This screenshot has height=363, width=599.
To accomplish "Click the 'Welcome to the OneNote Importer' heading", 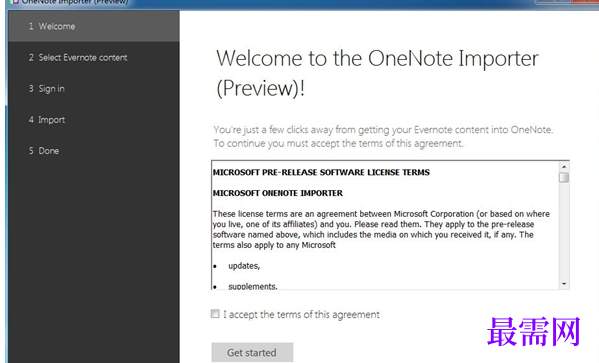I will click(377, 73).
